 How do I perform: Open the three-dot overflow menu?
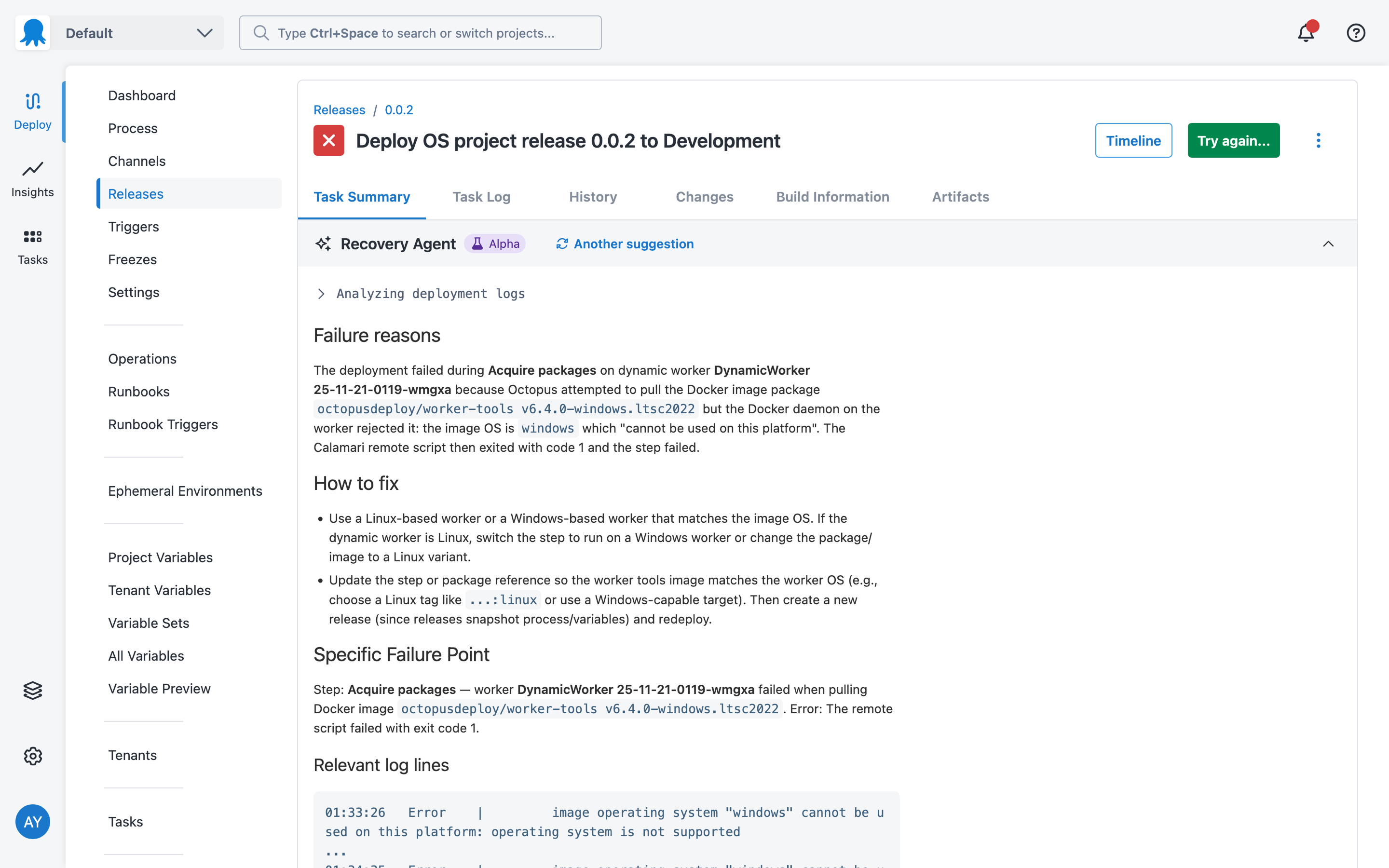(1319, 140)
